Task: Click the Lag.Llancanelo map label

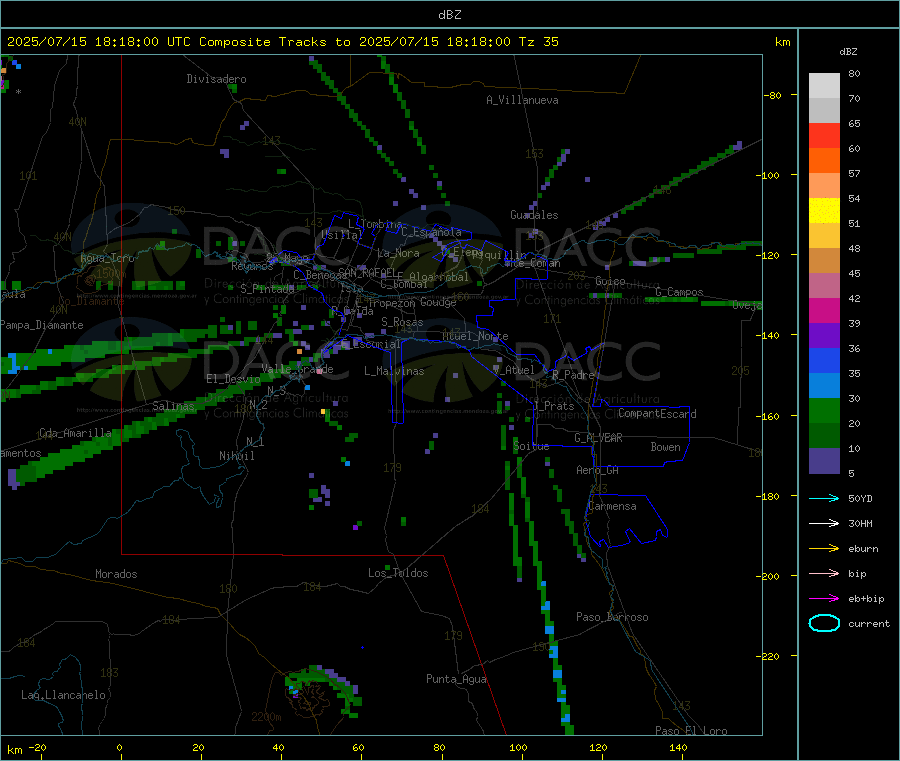Action: coord(63,695)
